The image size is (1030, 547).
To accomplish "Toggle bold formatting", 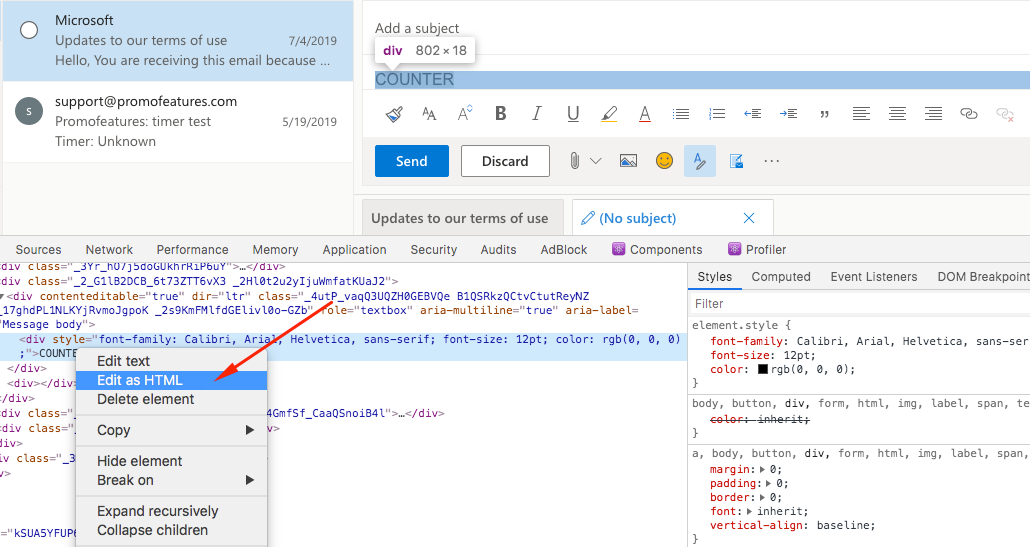I will [x=501, y=114].
